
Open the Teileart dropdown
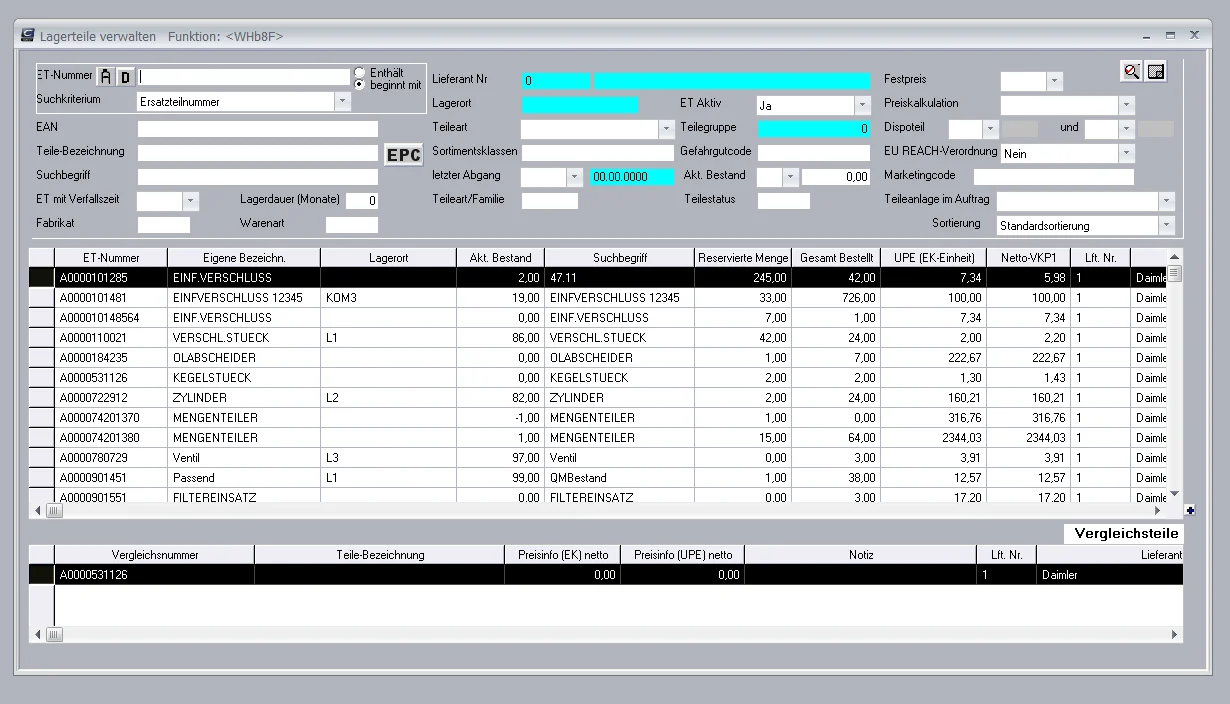tap(667, 129)
